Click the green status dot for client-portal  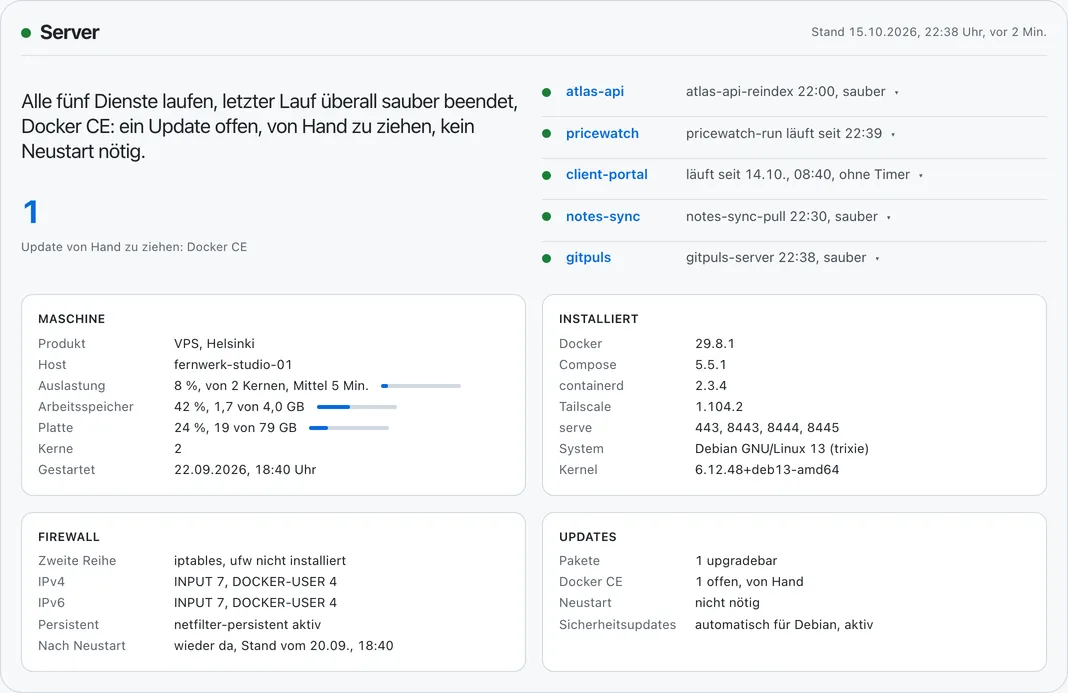point(546,175)
